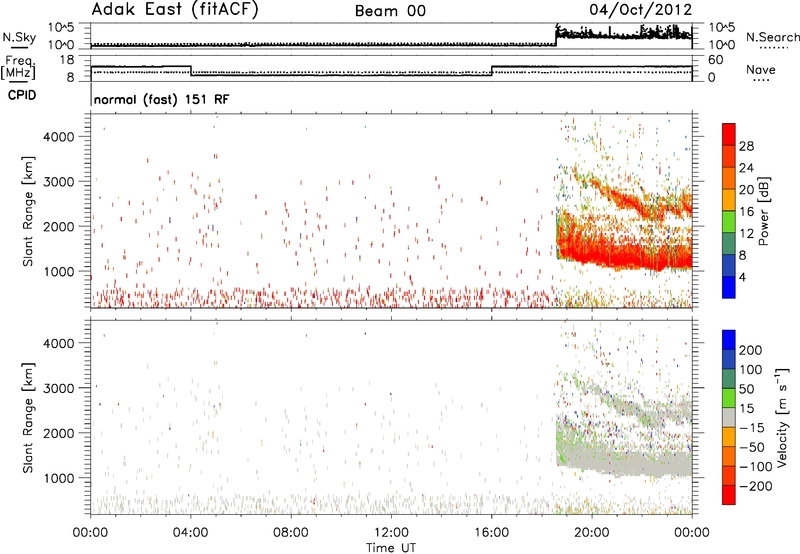Click the "Freq. [MHz]" axis label
Image resolution: width=800 pixels, height=554 pixels.
coord(19,68)
